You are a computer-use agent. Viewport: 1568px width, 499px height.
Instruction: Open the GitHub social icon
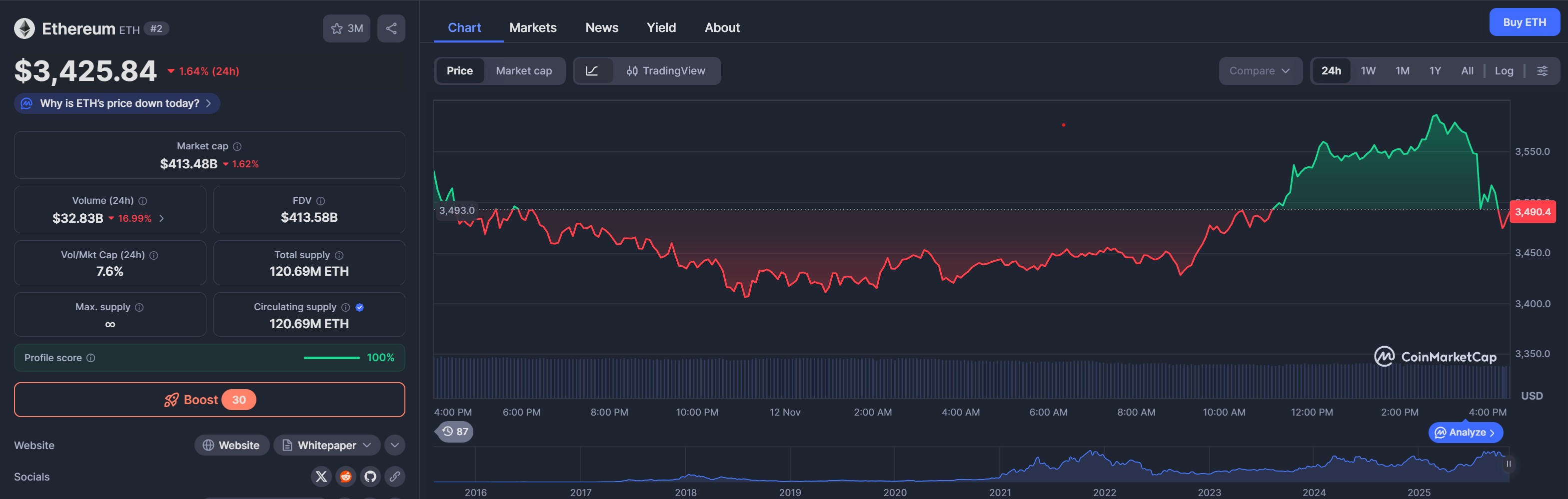click(370, 477)
